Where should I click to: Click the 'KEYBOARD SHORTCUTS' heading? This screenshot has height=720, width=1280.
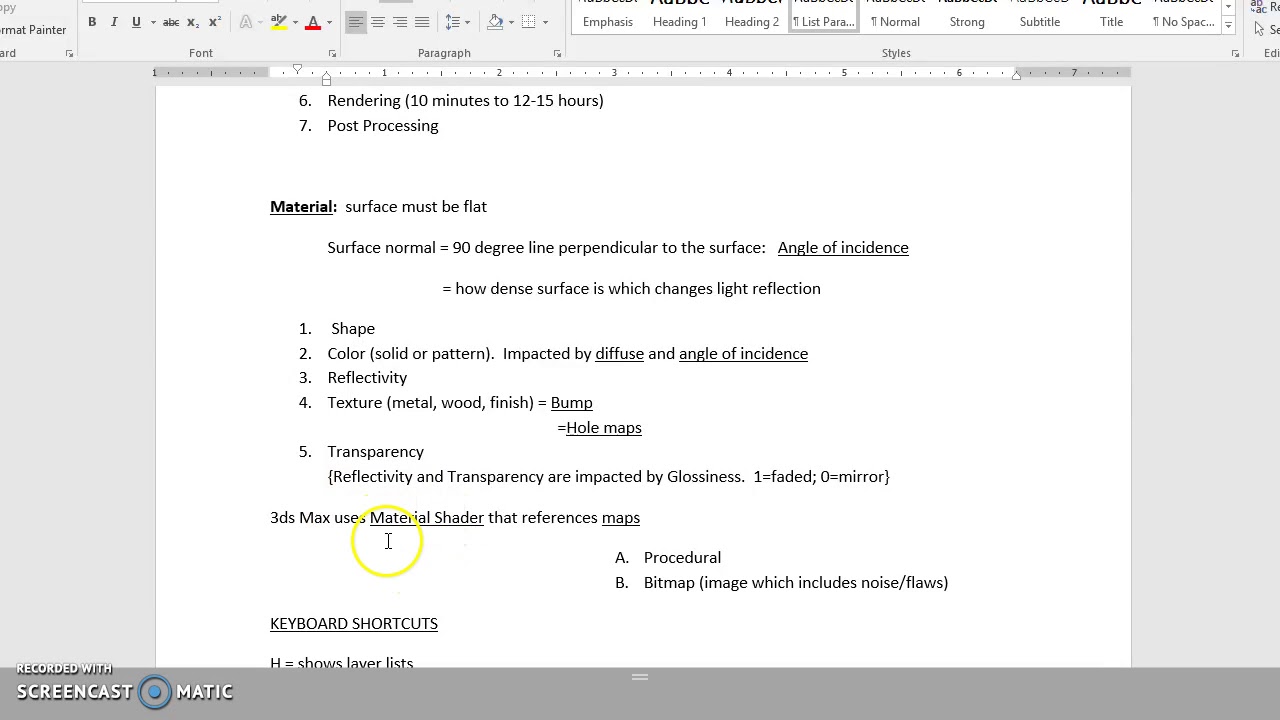(x=354, y=624)
